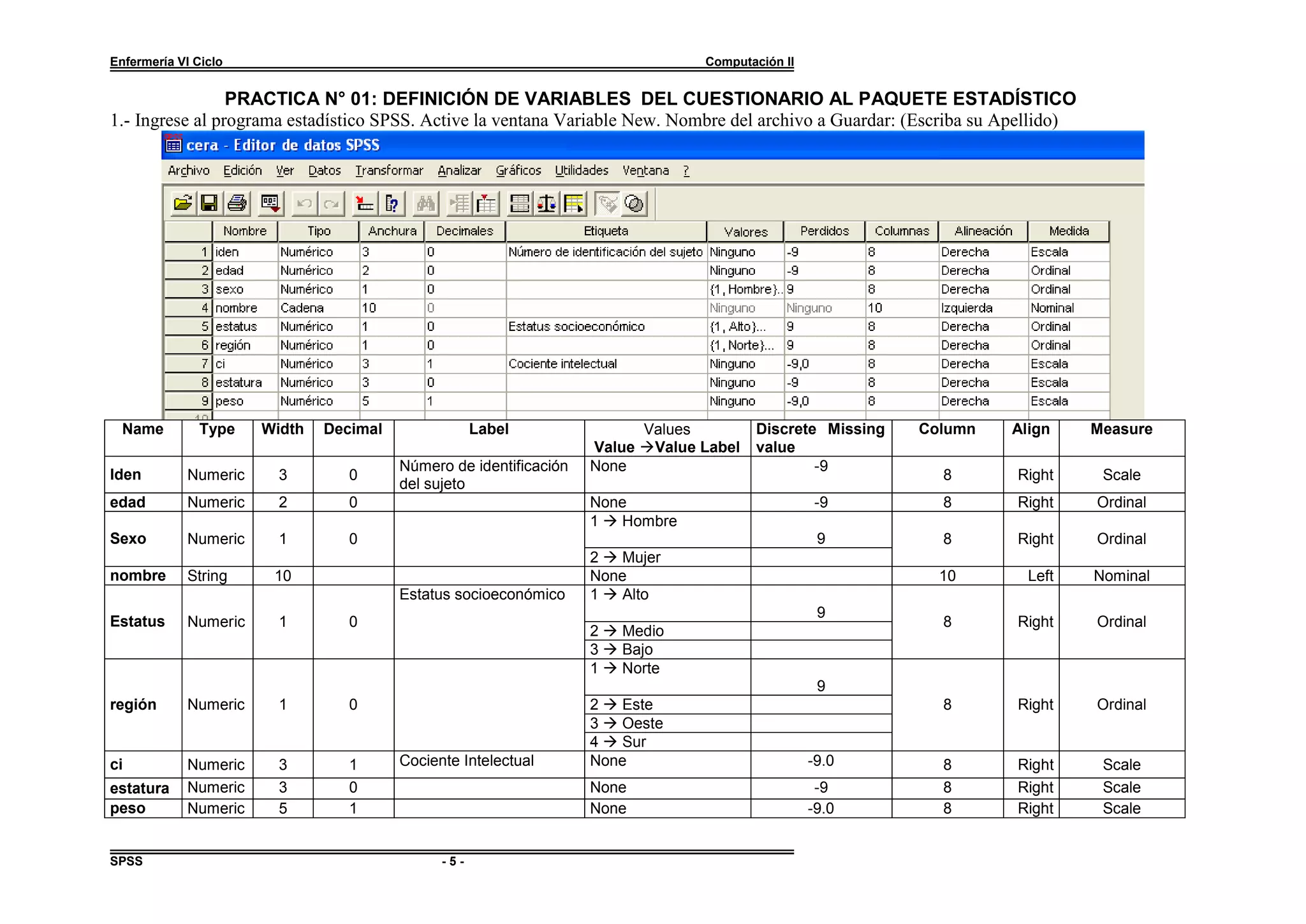Screen dimensions: 1306x924
Task: Click the Use sets circles icon
Action: (x=635, y=203)
